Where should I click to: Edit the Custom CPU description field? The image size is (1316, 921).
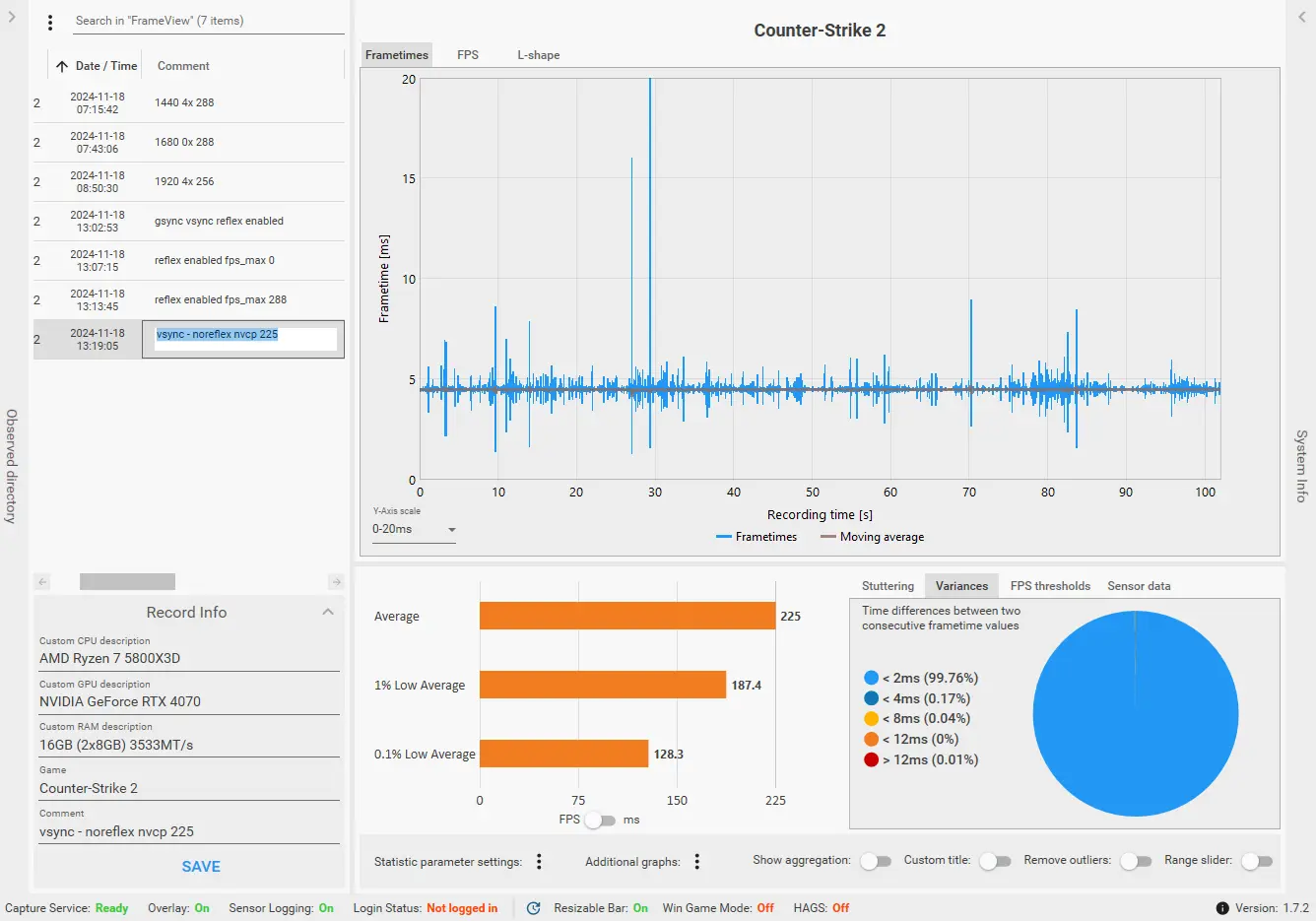coord(189,658)
